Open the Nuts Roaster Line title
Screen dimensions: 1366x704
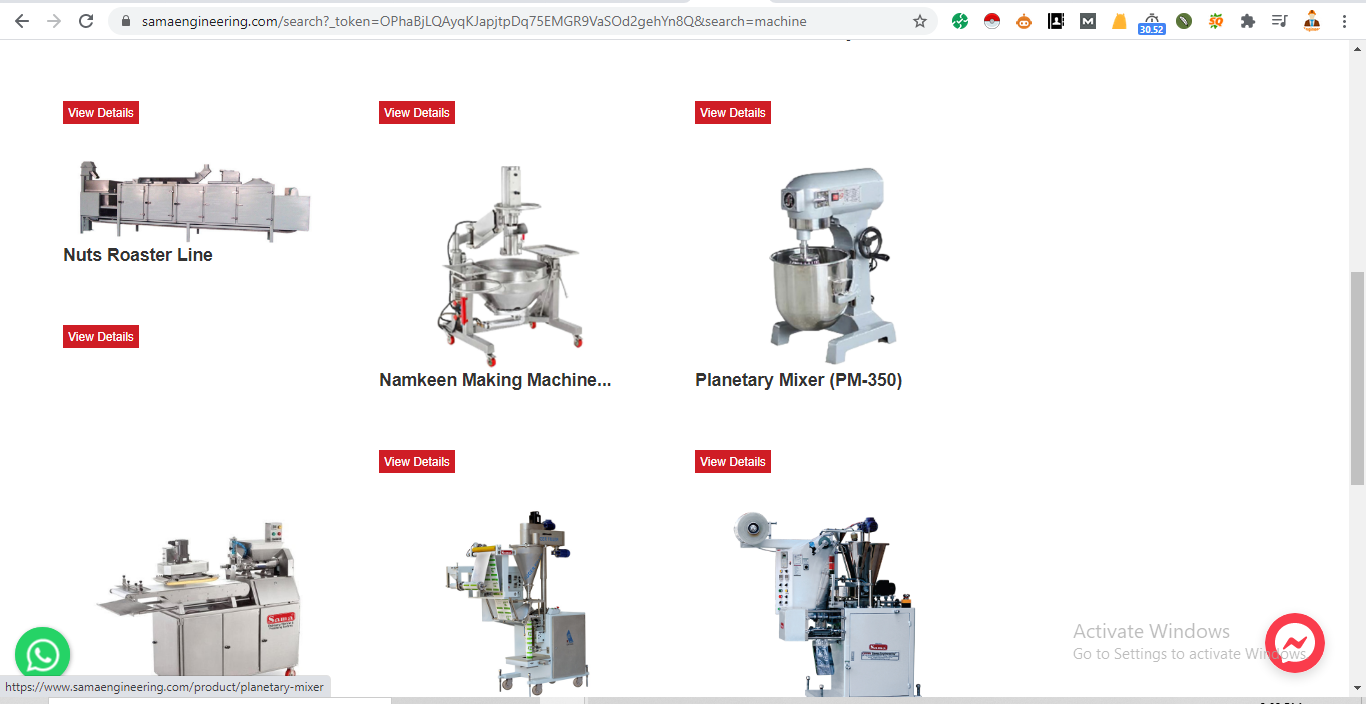click(138, 255)
